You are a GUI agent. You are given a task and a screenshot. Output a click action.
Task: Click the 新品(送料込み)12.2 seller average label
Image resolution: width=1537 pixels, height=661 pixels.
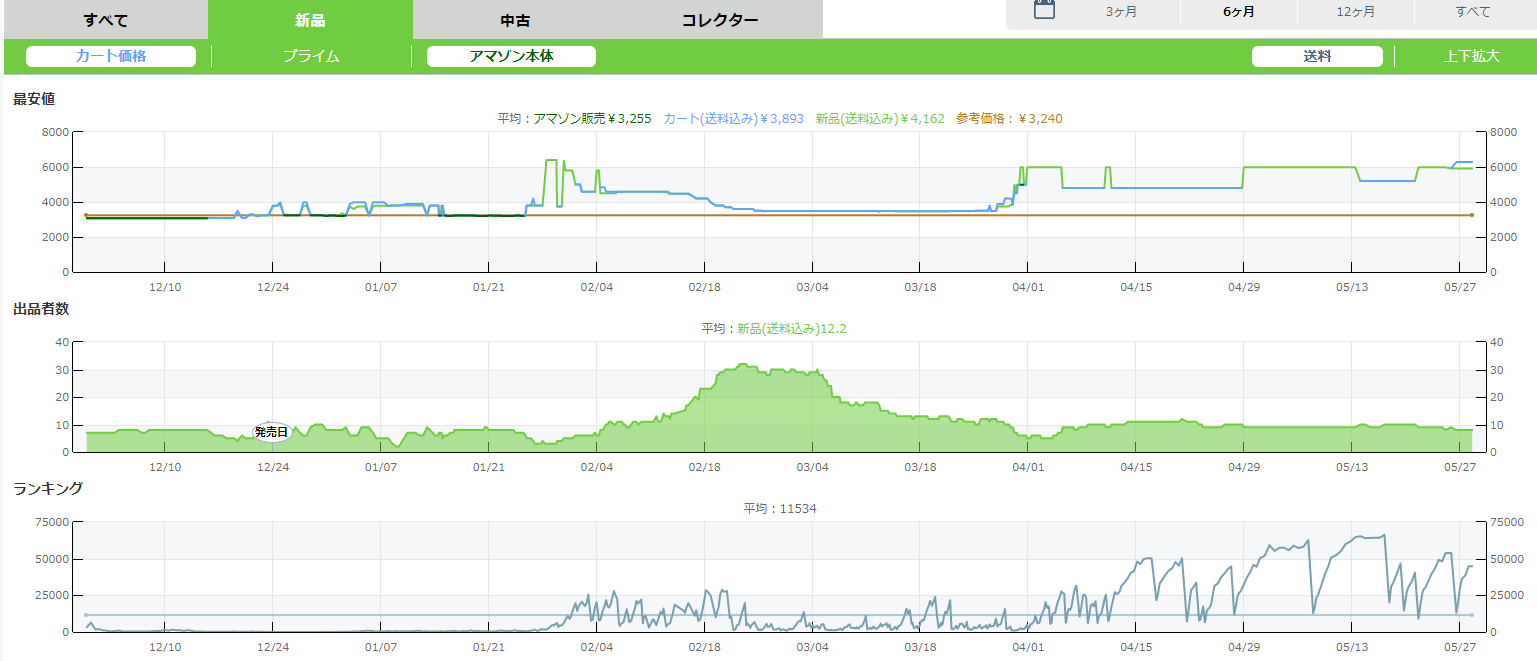(x=782, y=328)
